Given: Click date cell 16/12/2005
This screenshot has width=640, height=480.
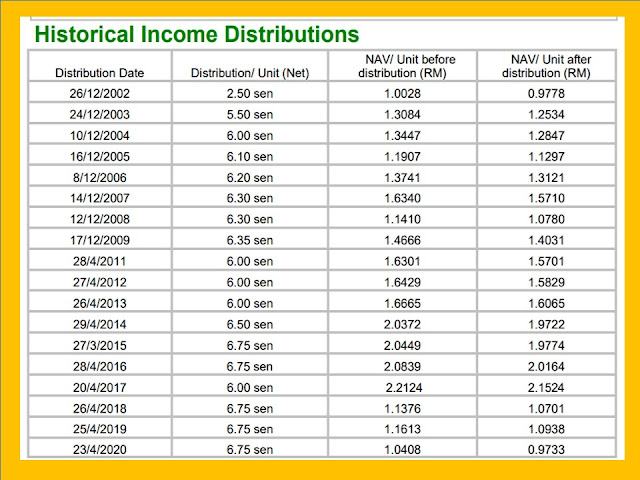Looking at the screenshot, I should click(100, 157).
